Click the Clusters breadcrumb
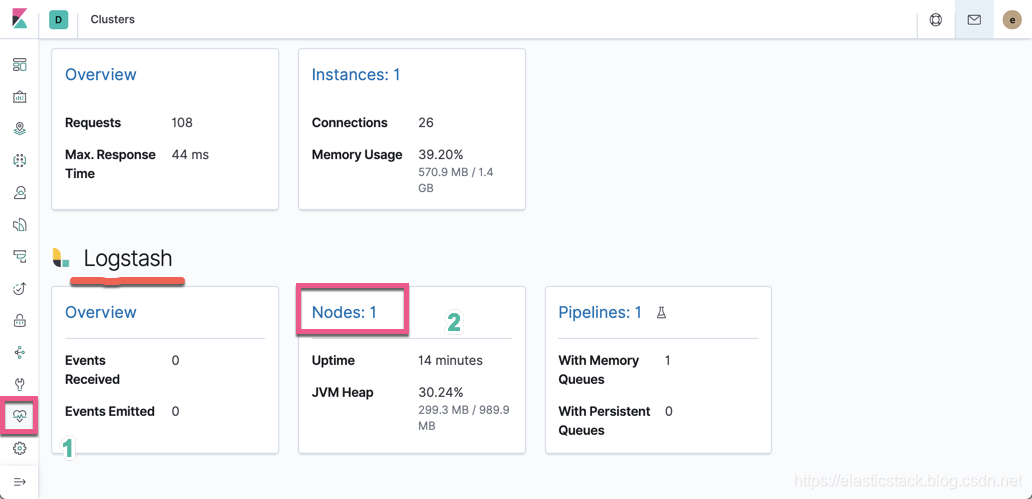The width and height of the screenshot is (1032, 499). point(113,20)
